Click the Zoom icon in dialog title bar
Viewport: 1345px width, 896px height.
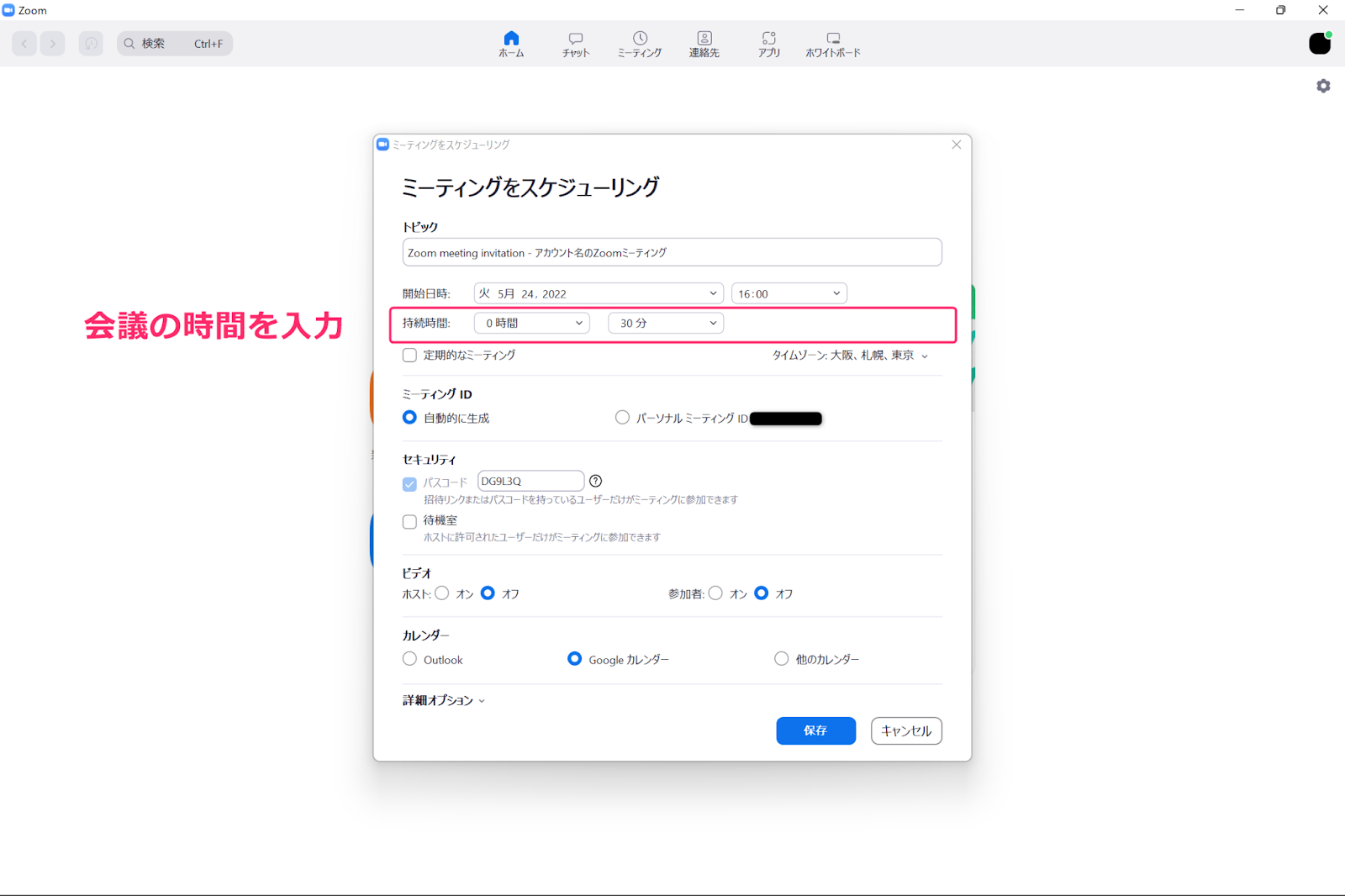(383, 145)
